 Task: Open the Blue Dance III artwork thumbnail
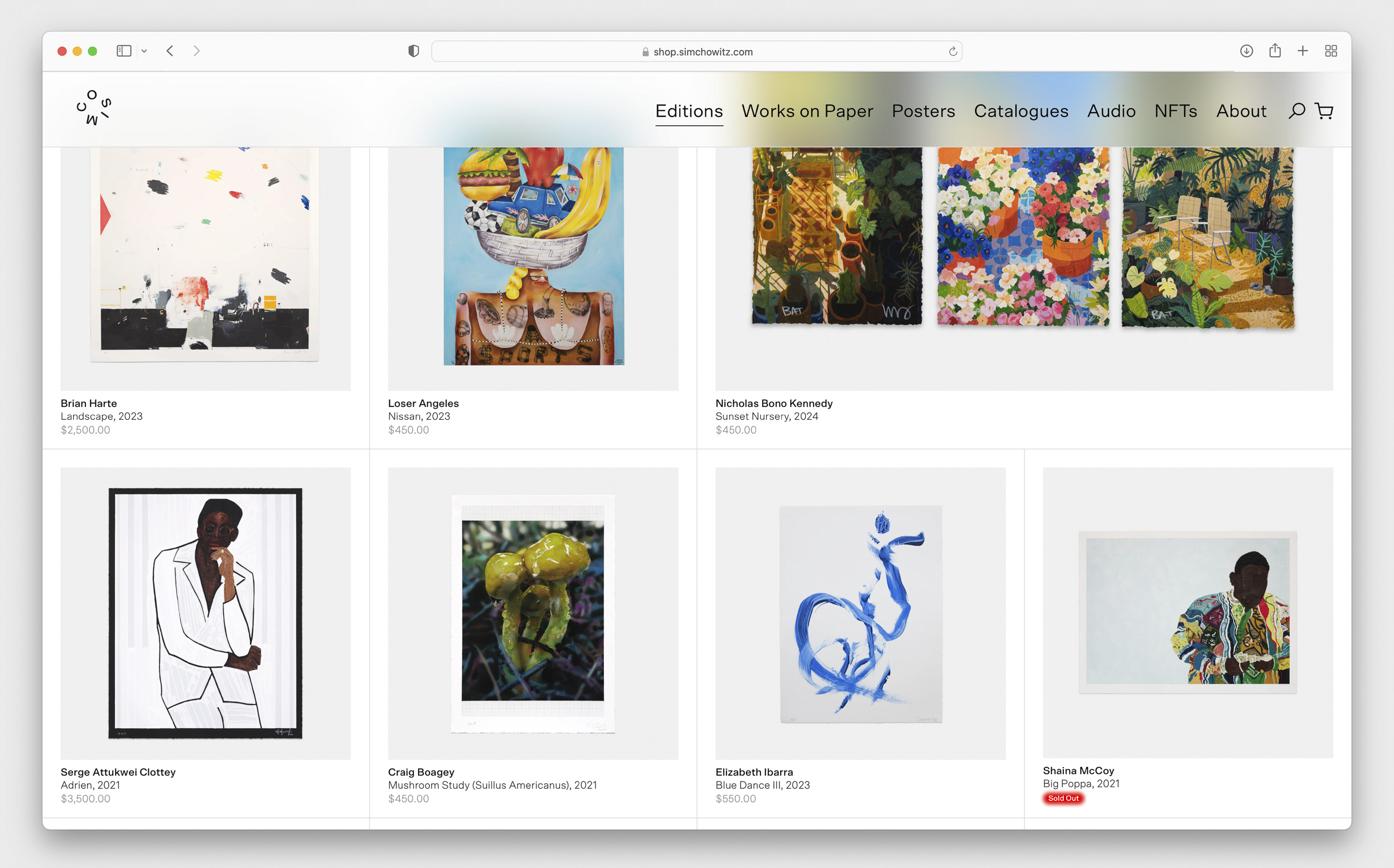(x=860, y=613)
